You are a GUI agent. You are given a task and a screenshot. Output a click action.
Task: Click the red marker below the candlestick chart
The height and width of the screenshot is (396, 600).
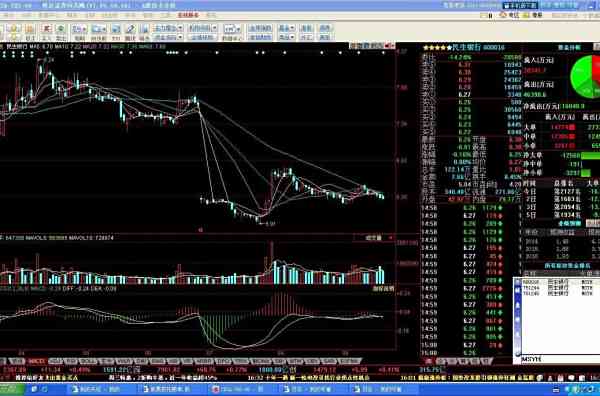(x=200, y=230)
